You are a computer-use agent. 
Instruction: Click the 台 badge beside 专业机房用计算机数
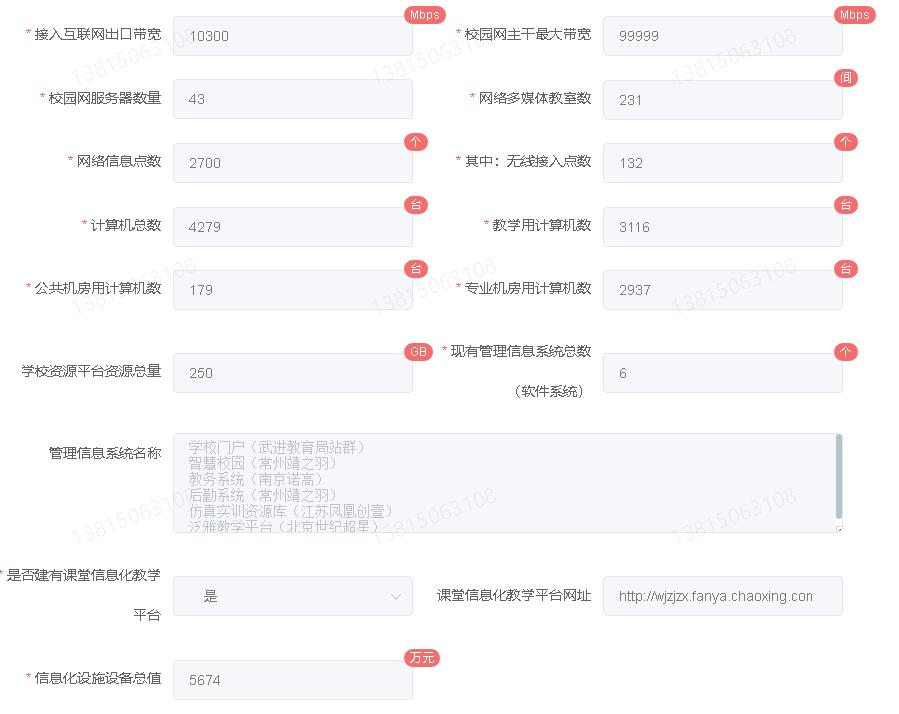coord(846,268)
